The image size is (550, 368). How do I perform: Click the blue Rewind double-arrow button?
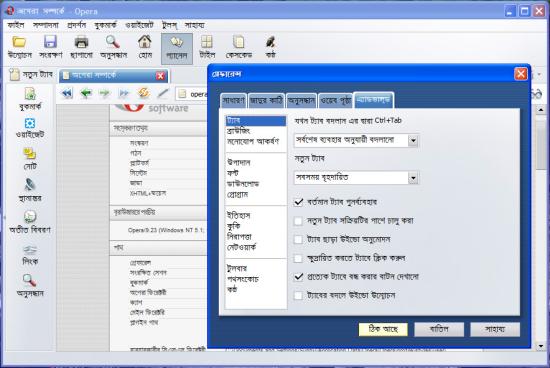67,93
